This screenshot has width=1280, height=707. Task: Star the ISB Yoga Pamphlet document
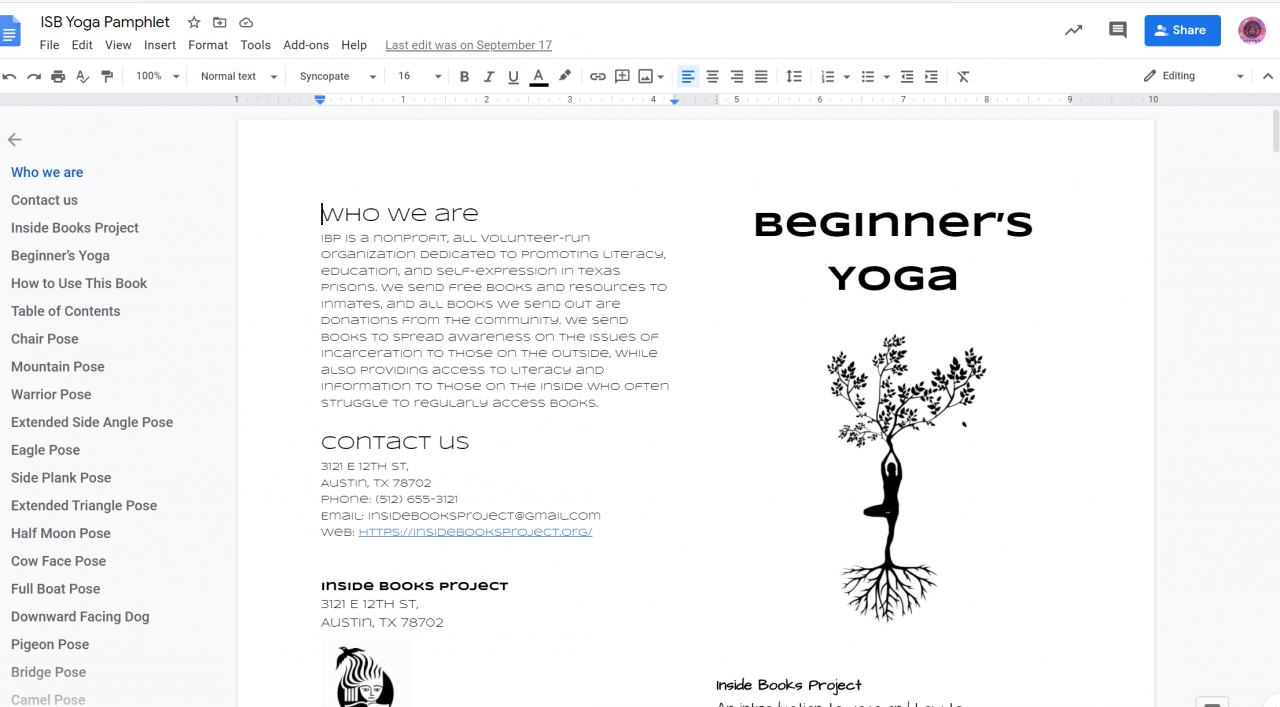tap(194, 22)
